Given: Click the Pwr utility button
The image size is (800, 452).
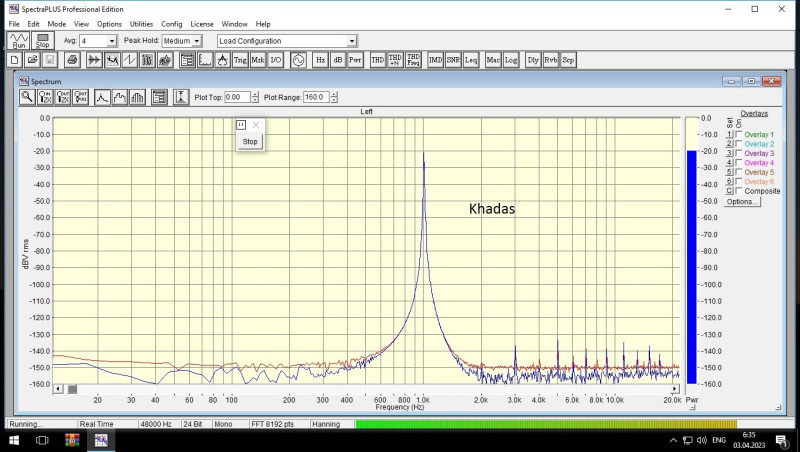Looking at the screenshot, I should point(355,60).
